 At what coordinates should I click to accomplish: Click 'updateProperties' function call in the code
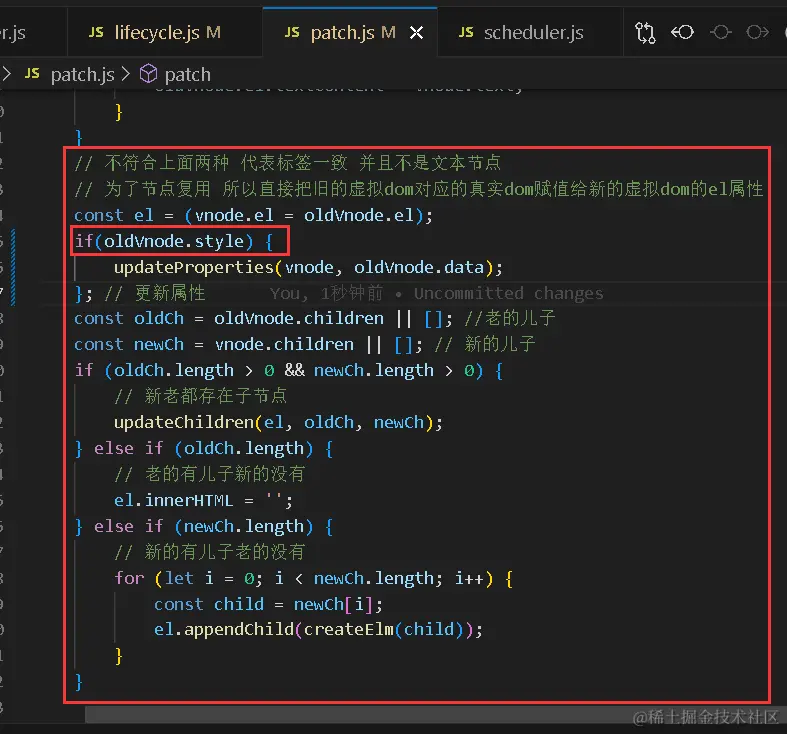coord(194,268)
